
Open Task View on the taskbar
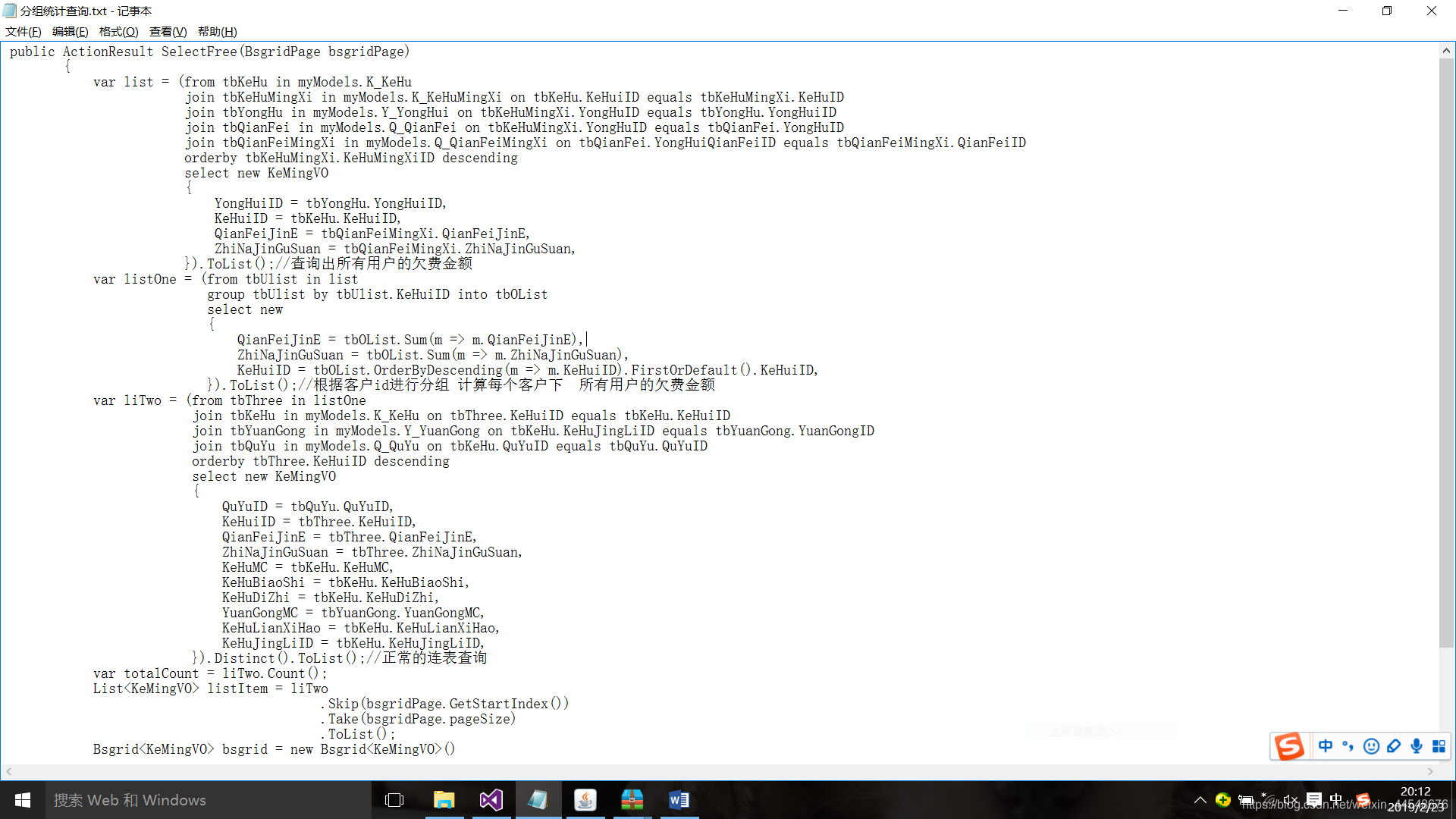pyautogui.click(x=394, y=800)
